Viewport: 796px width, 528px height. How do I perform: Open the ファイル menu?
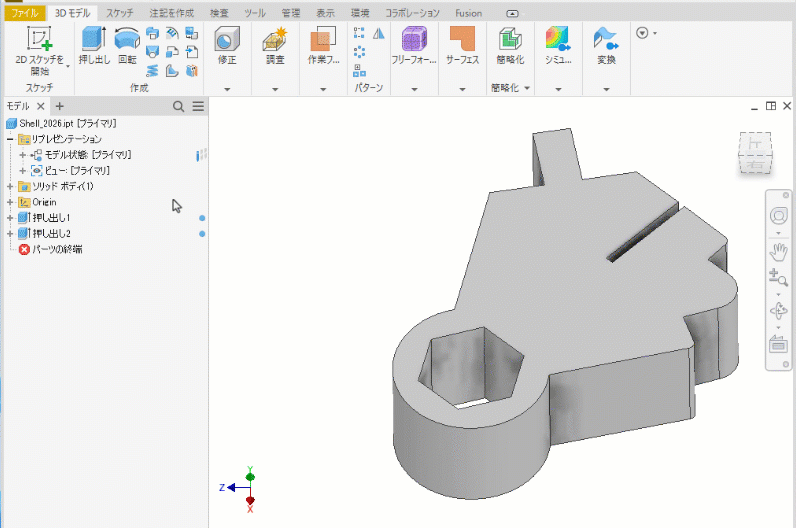click(25, 13)
